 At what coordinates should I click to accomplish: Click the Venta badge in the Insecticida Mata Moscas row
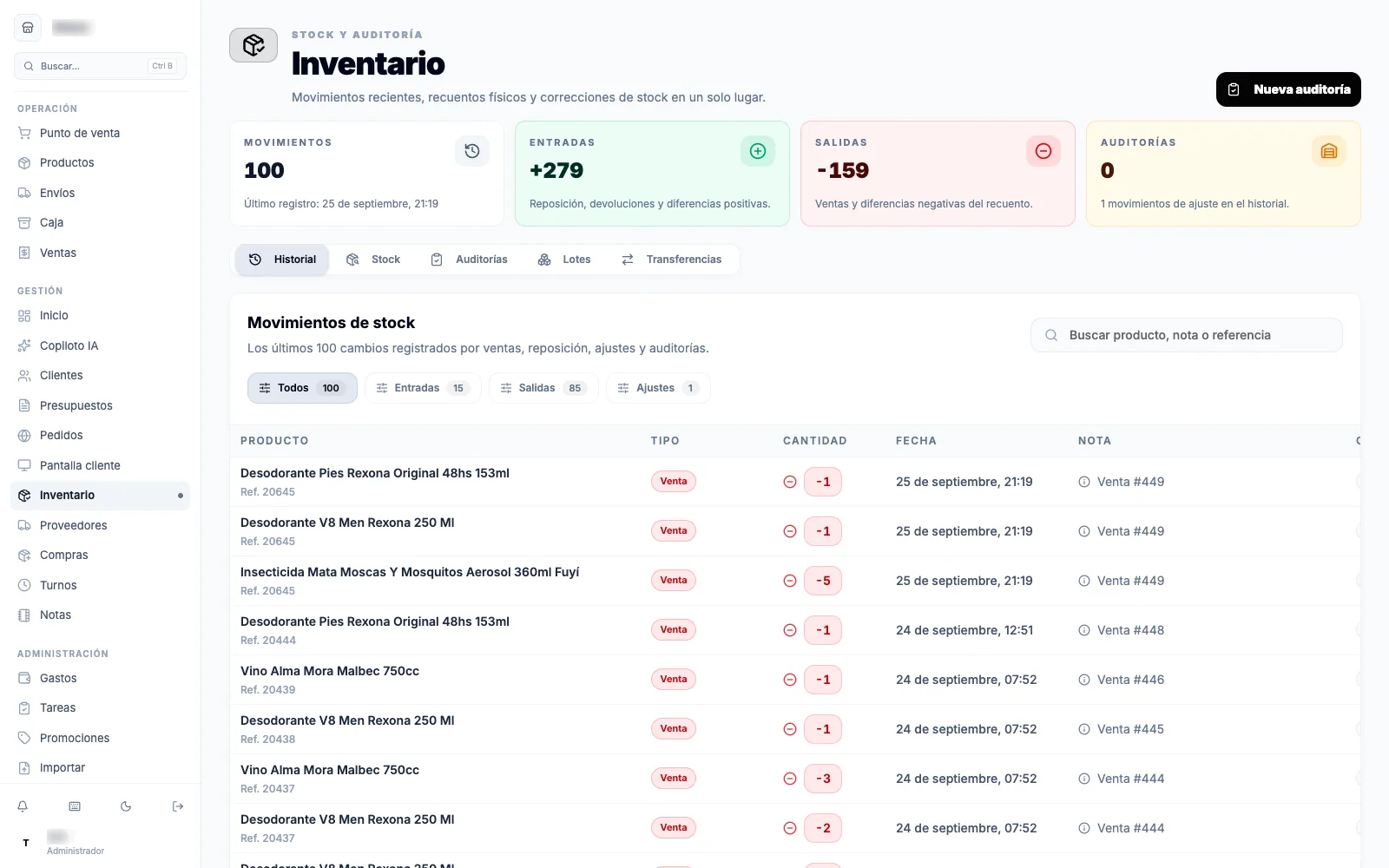click(x=674, y=581)
